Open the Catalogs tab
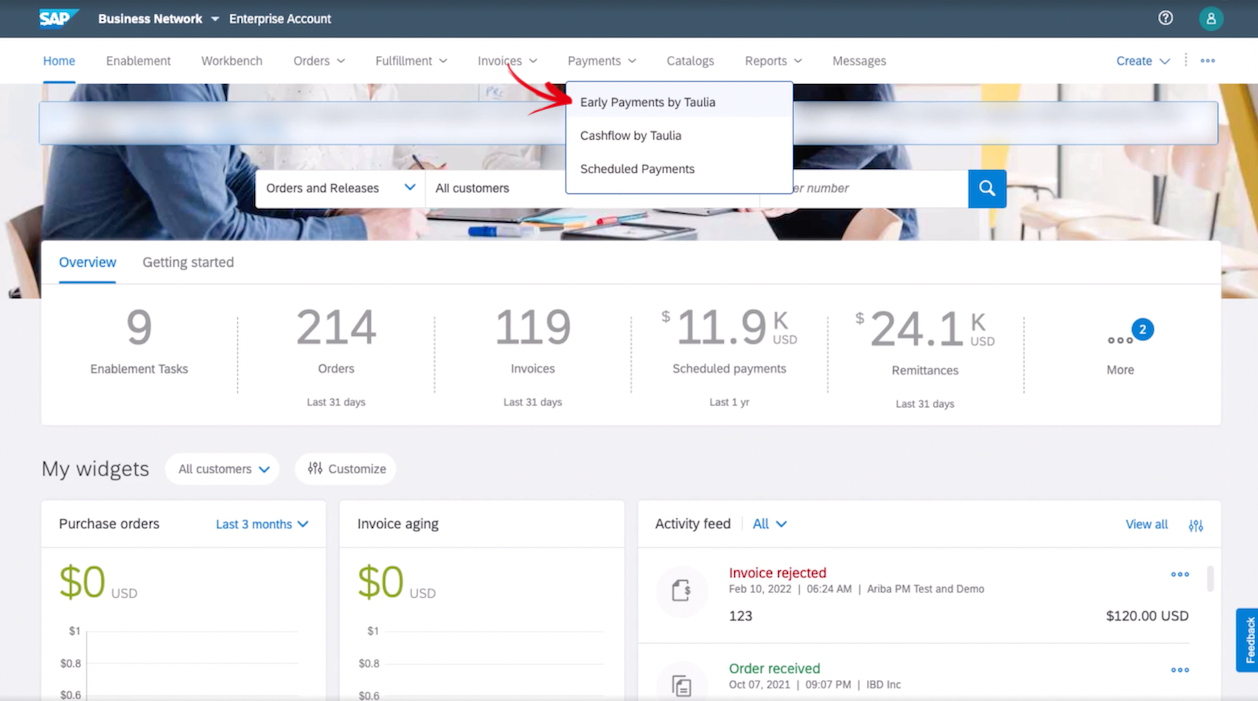The width and height of the screenshot is (1258, 701). [x=690, y=61]
